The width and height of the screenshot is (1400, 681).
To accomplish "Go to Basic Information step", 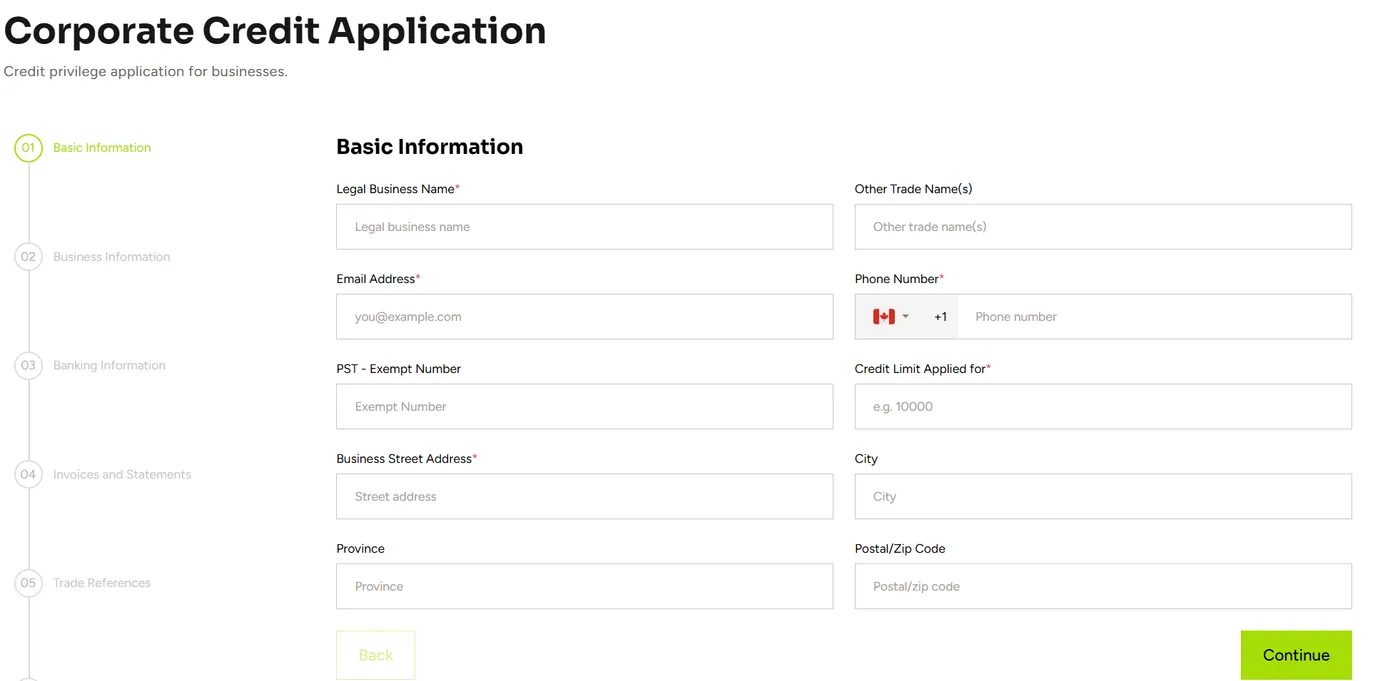I will [x=102, y=148].
